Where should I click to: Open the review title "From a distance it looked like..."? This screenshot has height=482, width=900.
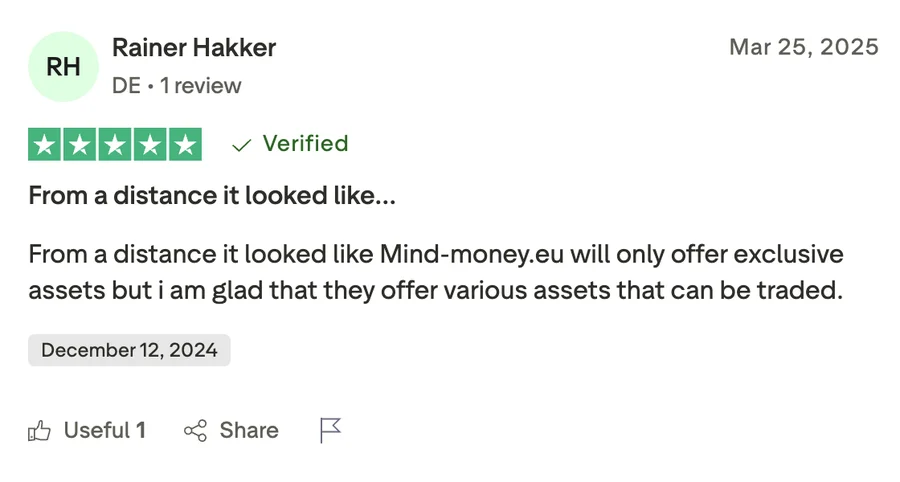coord(212,196)
